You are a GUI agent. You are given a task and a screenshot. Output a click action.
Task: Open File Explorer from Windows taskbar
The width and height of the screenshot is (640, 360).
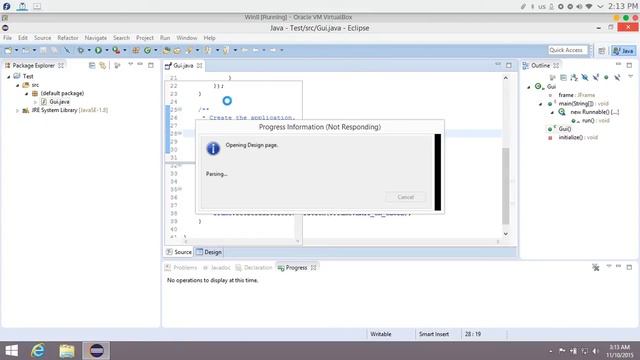[67, 351]
